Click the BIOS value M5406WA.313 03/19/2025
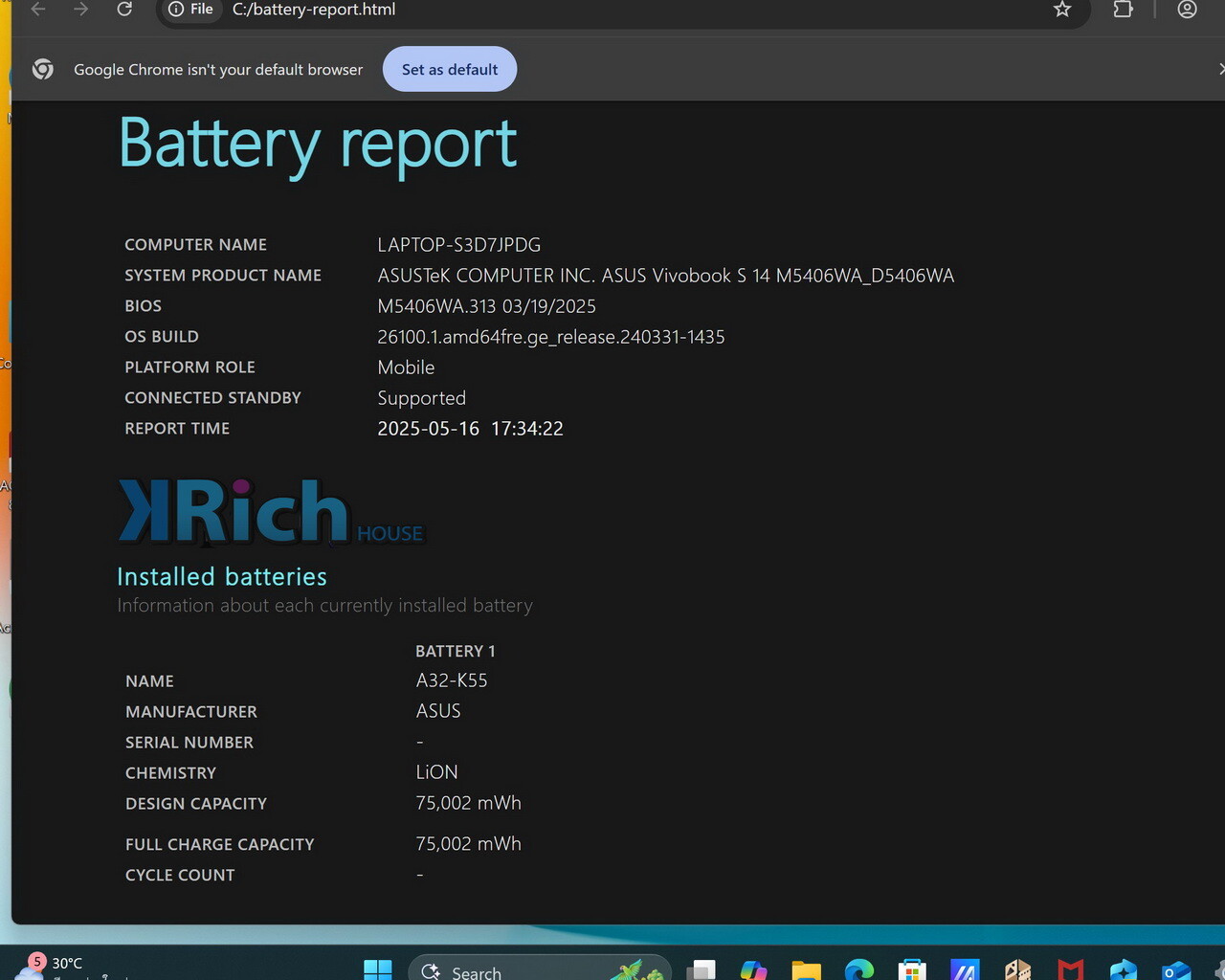1225x980 pixels. coord(486,306)
